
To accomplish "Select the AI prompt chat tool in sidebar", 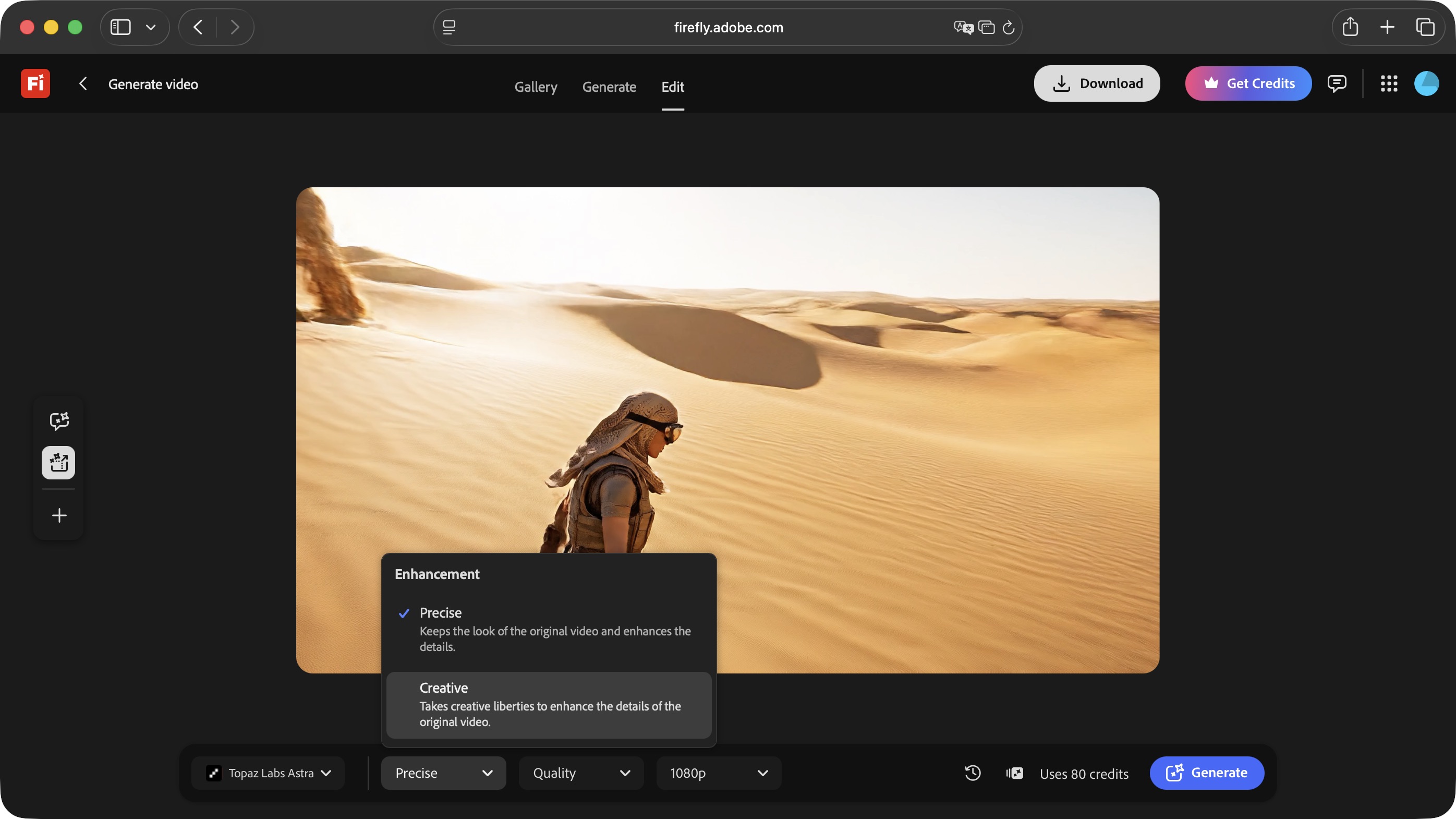I will (59, 420).
